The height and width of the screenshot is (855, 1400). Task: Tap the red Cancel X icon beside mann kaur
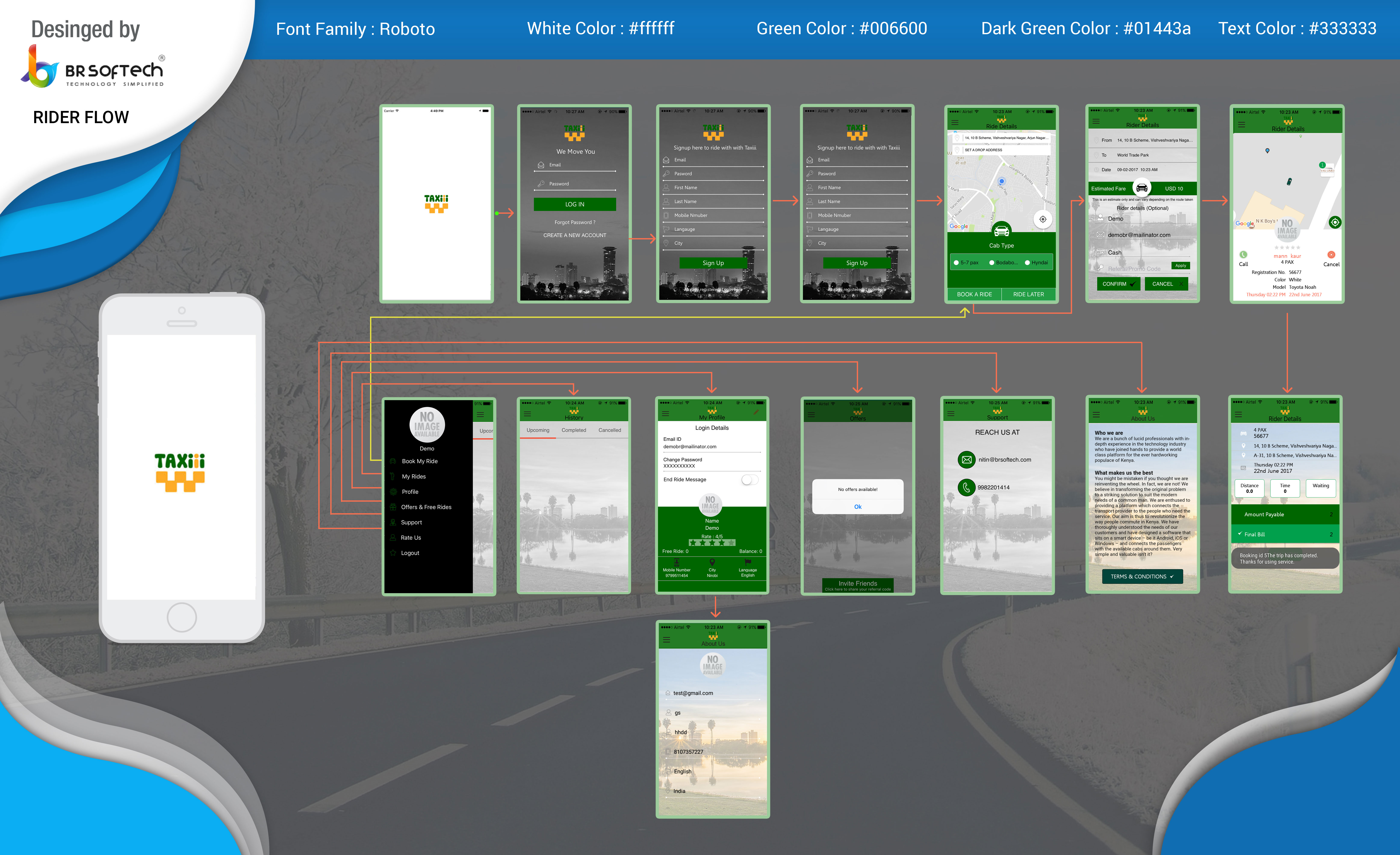1331,255
